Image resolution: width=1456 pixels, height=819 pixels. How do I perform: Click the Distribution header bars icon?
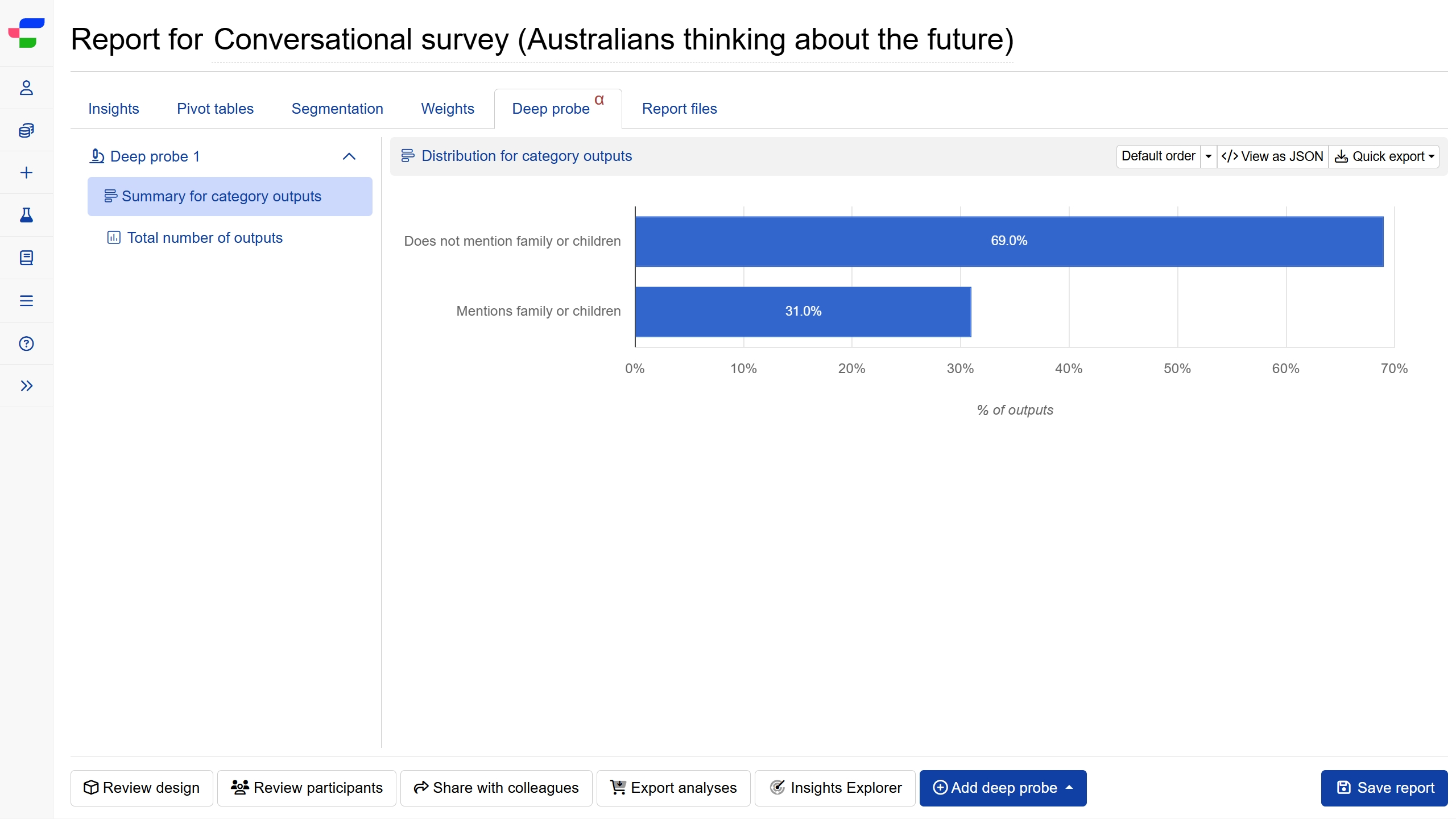[x=408, y=155]
